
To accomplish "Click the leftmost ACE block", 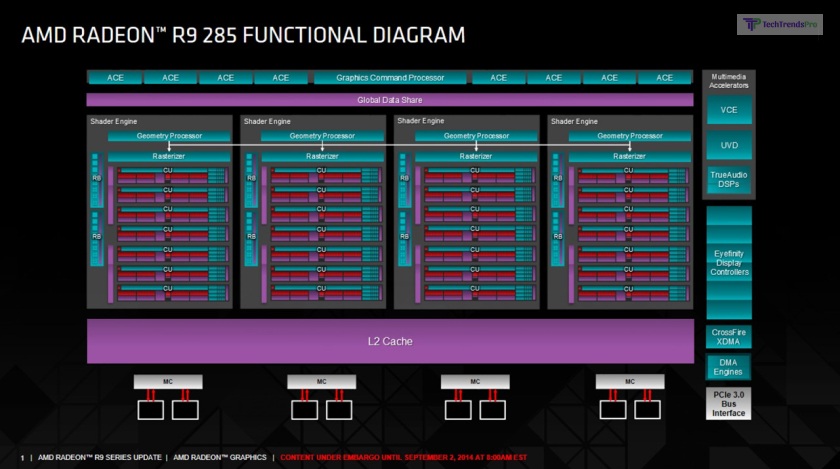I will [115, 78].
